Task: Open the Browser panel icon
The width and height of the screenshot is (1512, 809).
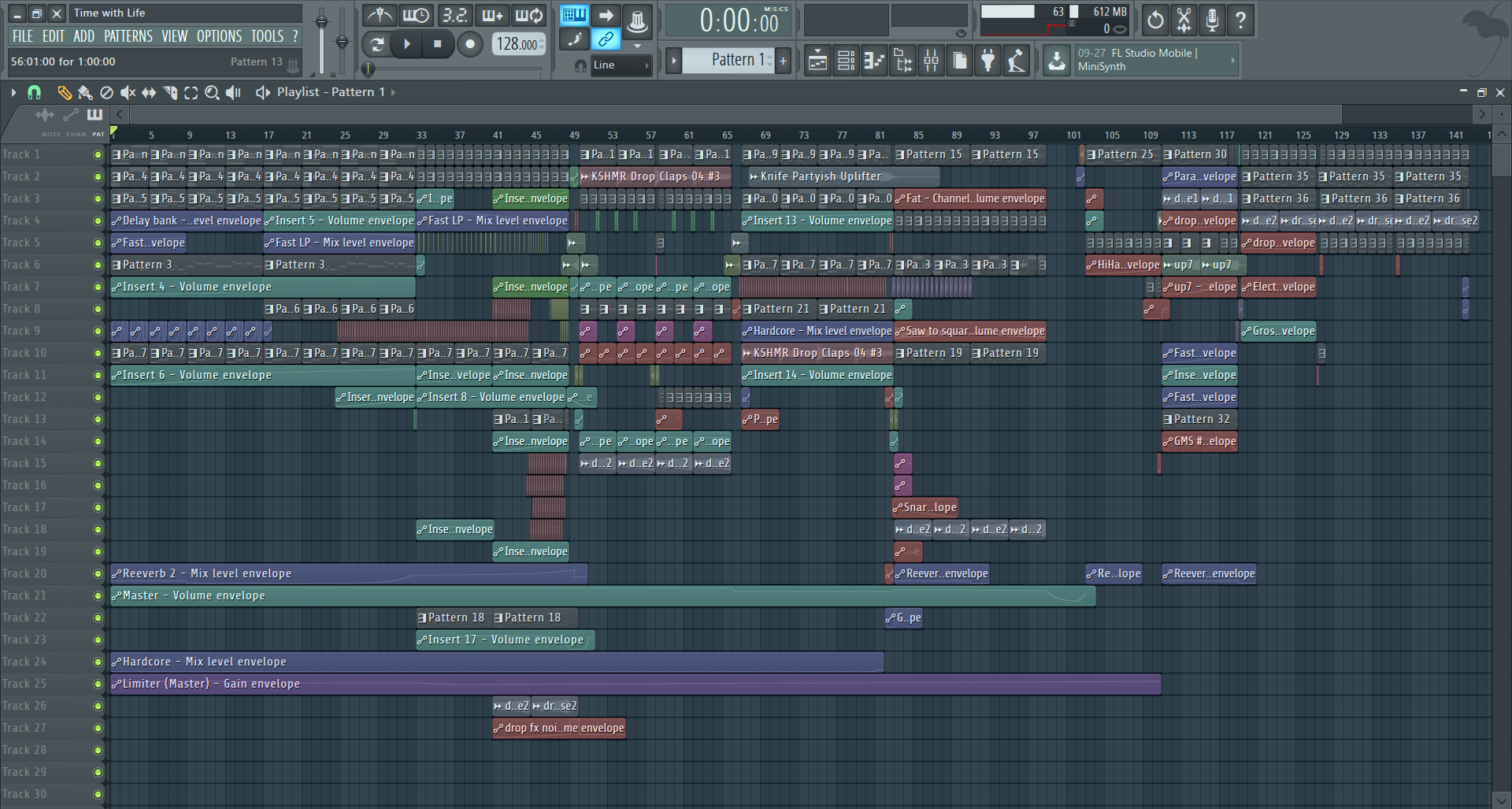Action: click(902, 61)
